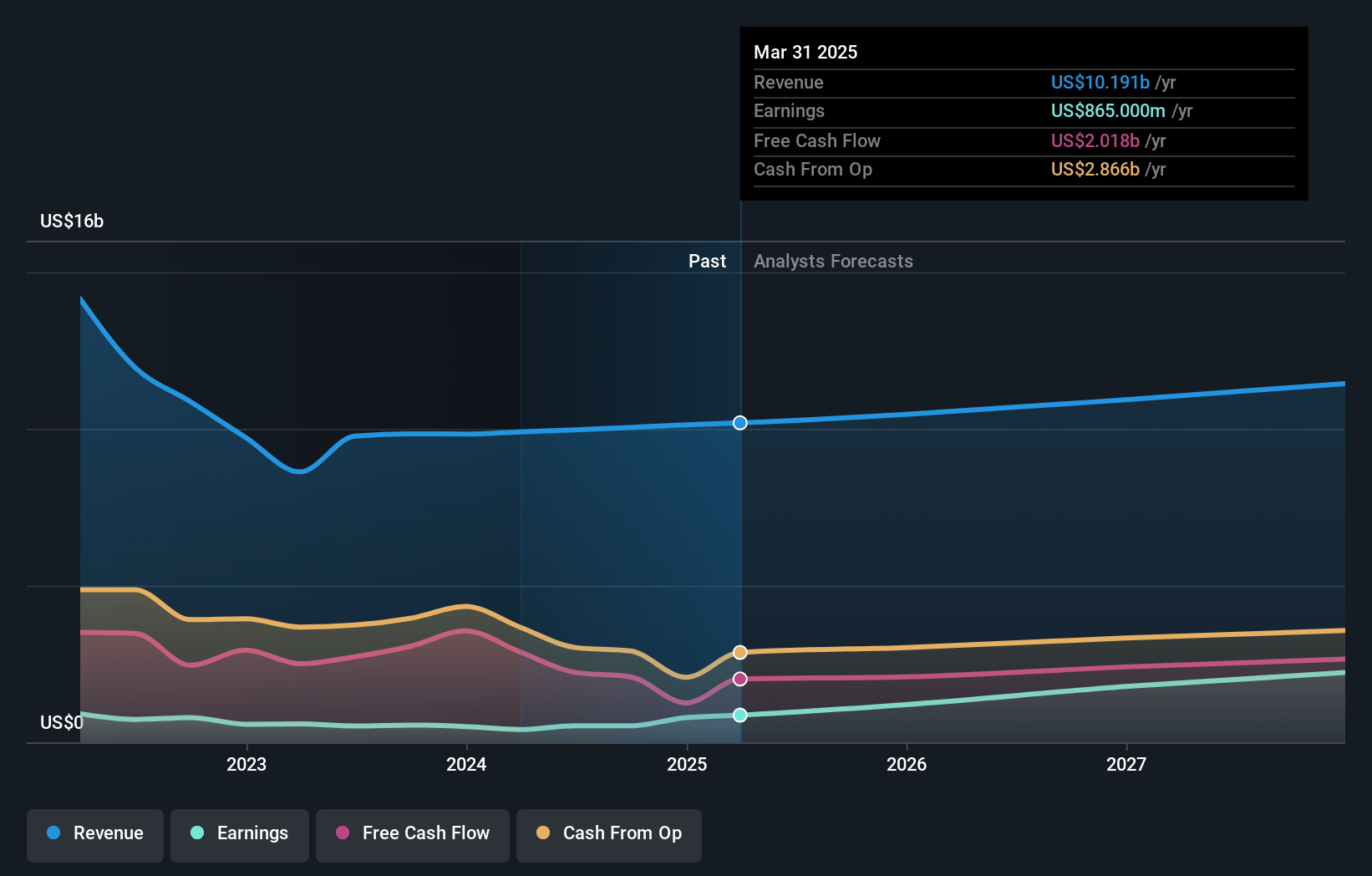The image size is (1372, 876).
Task: Click the 2024 x-axis label
Action: (466, 764)
